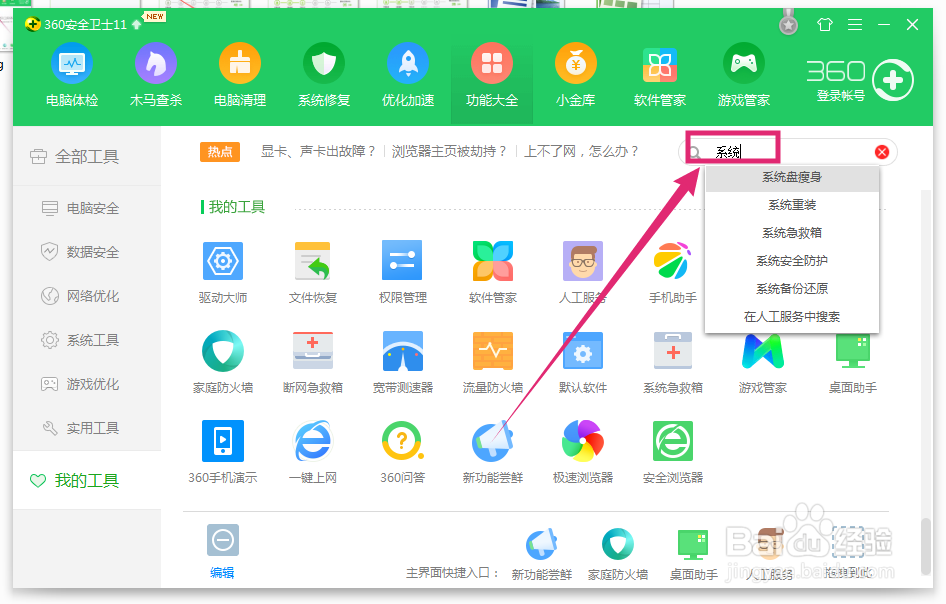Launch 360问答 tool
946x604 pixels.
coord(402,452)
